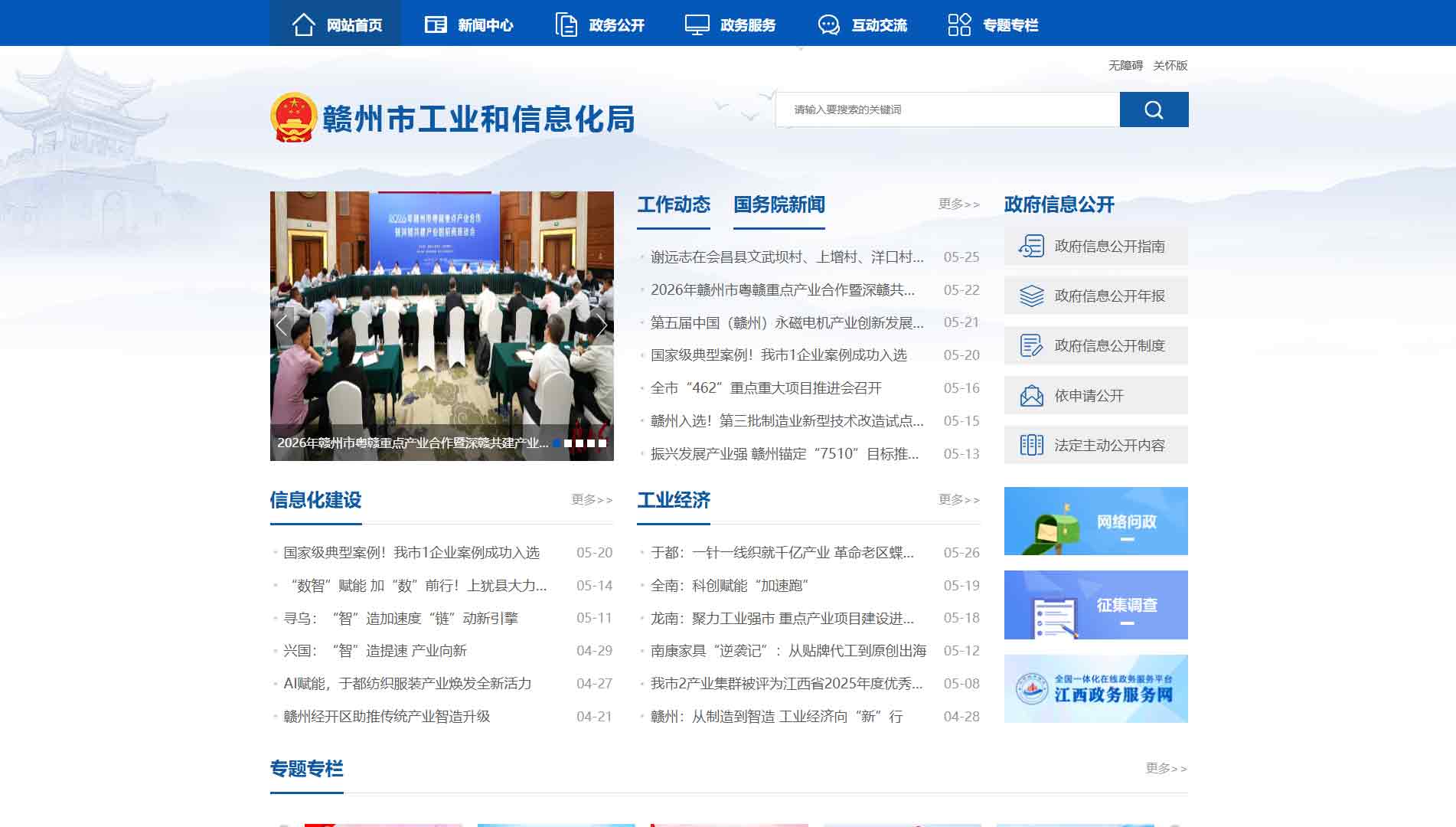The height and width of the screenshot is (827, 1456).
Task: Open article 龙南：聚力工业强市
Action: 782,619
